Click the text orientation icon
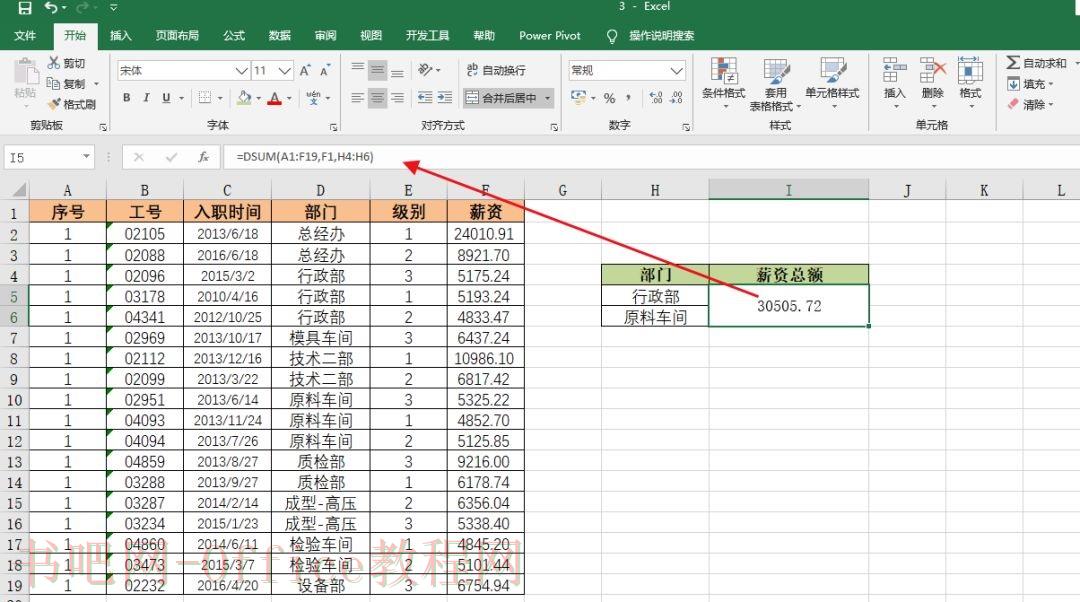 tap(426, 70)
